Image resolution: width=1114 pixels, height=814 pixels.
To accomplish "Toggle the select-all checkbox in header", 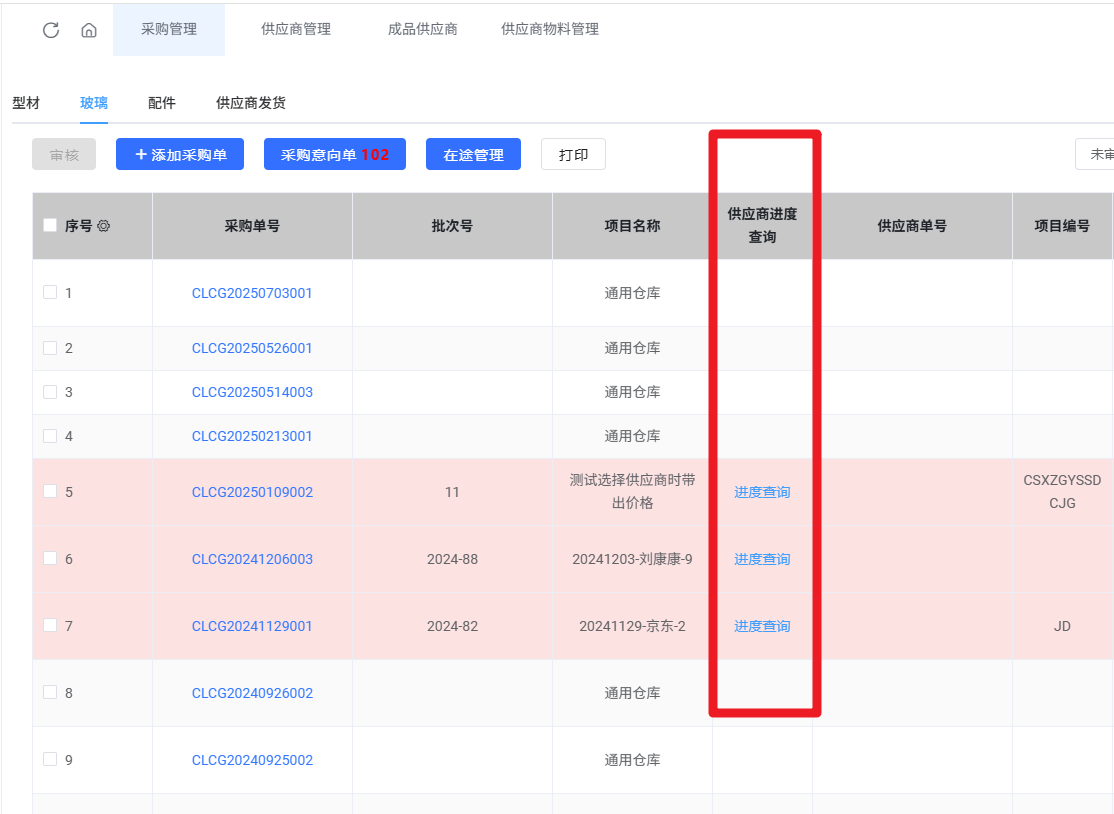I will (50, 226).
